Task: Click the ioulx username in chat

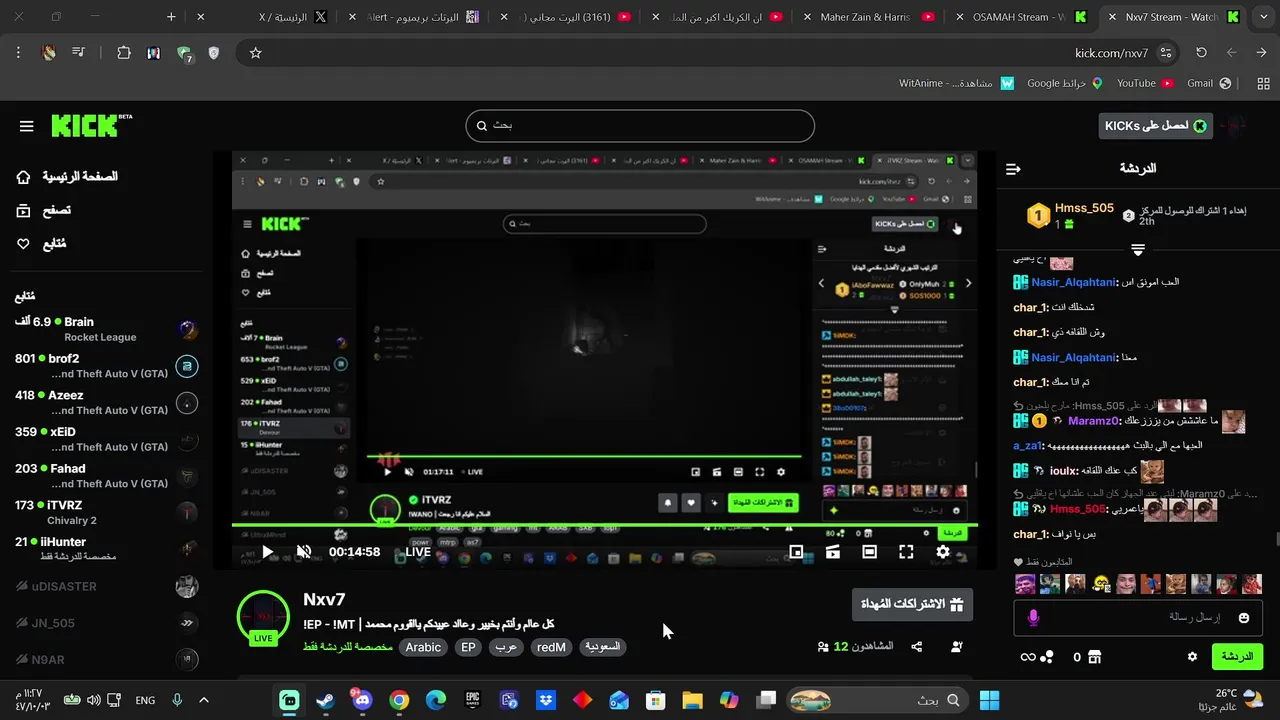Action: tap(1064, 470)
